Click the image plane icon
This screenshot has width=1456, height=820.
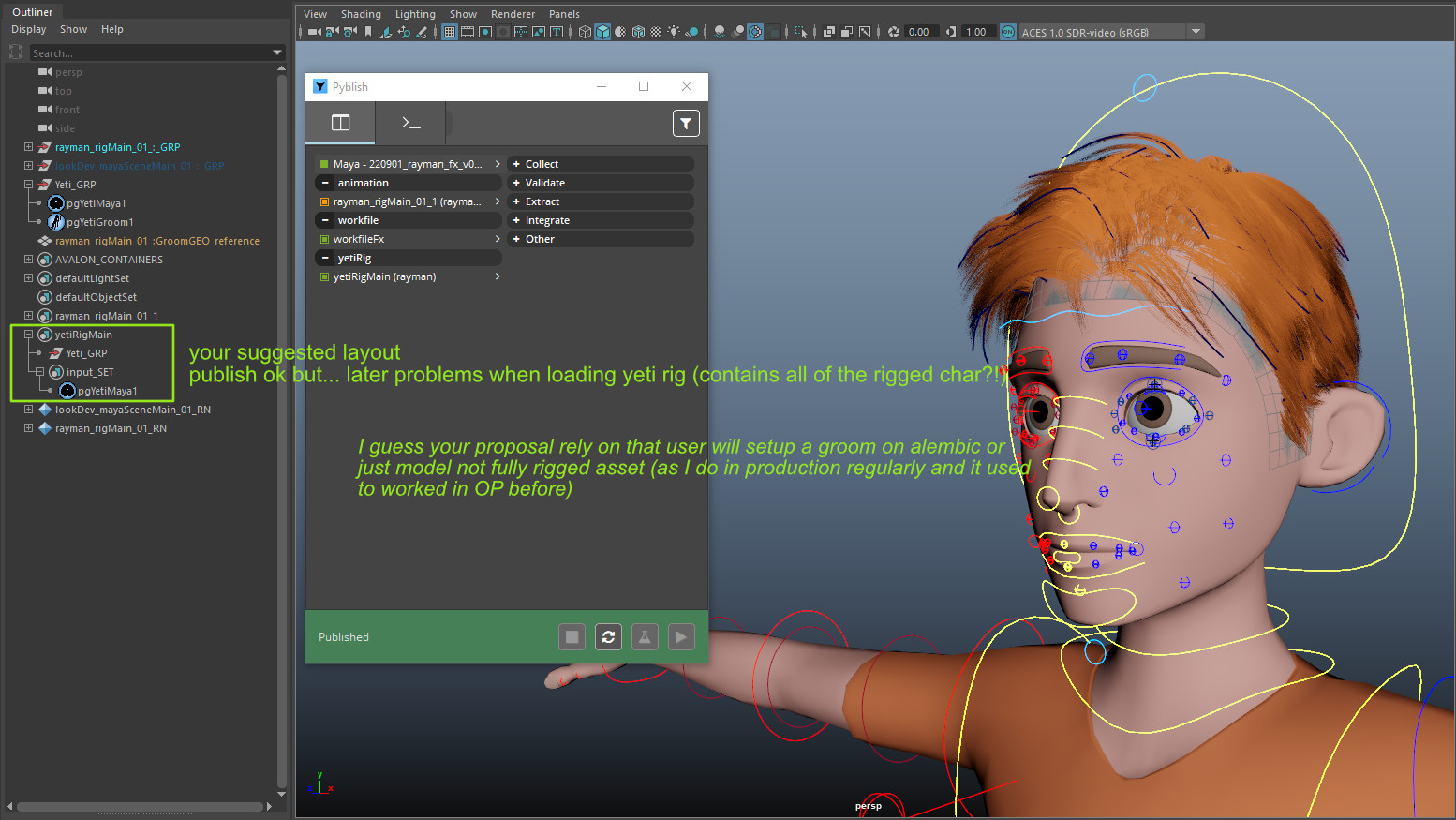(386, 32)
